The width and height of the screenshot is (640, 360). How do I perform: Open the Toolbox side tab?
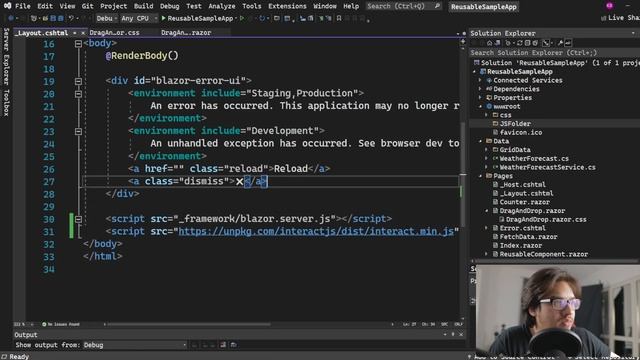(6, 102)
